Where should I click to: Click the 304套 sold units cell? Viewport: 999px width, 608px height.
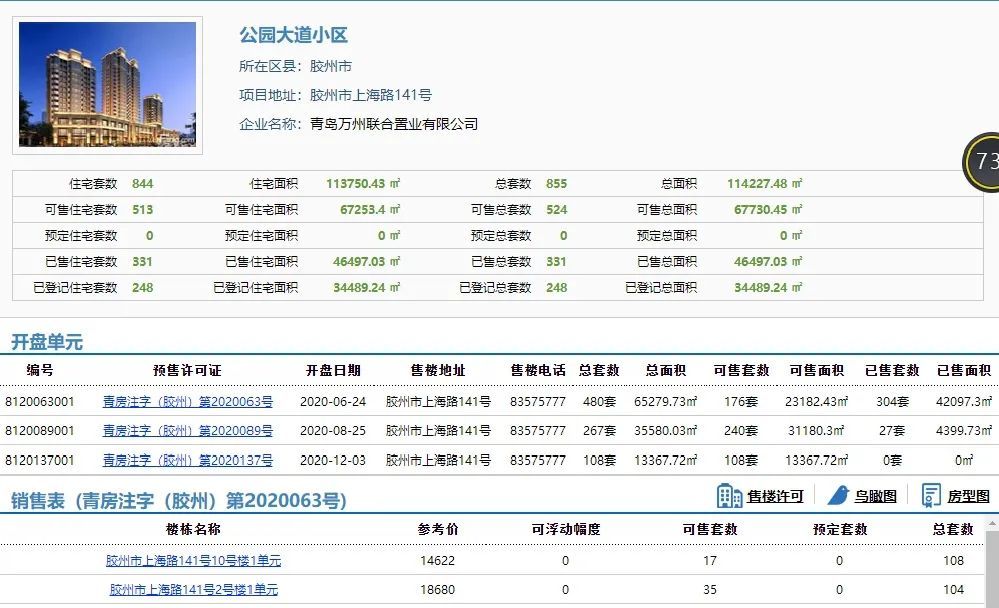click(x=892, y=402)
